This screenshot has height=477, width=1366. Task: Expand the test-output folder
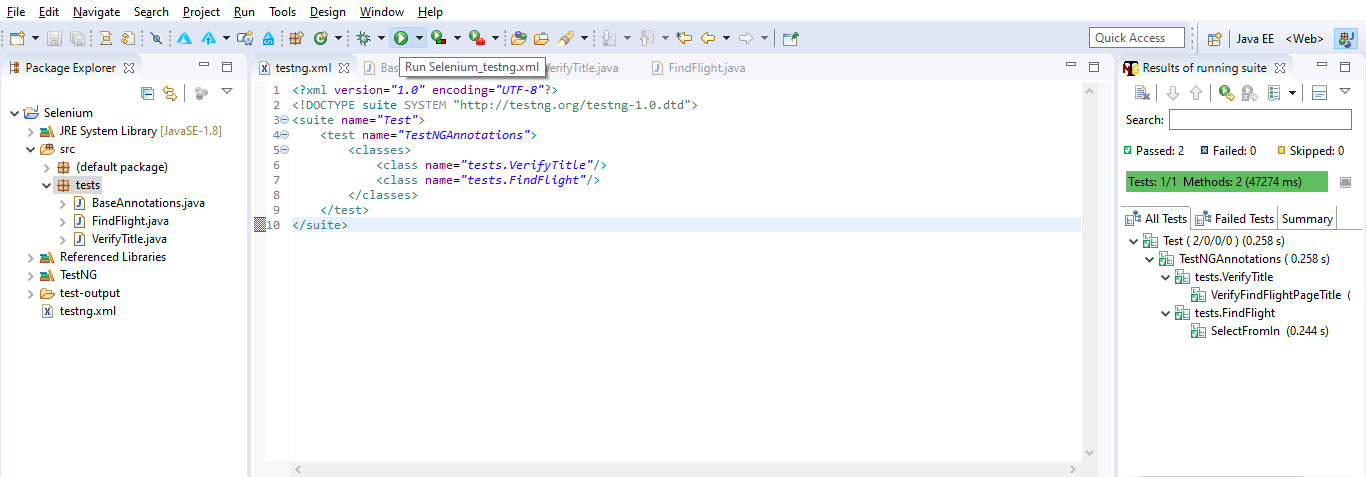(30, 293)
